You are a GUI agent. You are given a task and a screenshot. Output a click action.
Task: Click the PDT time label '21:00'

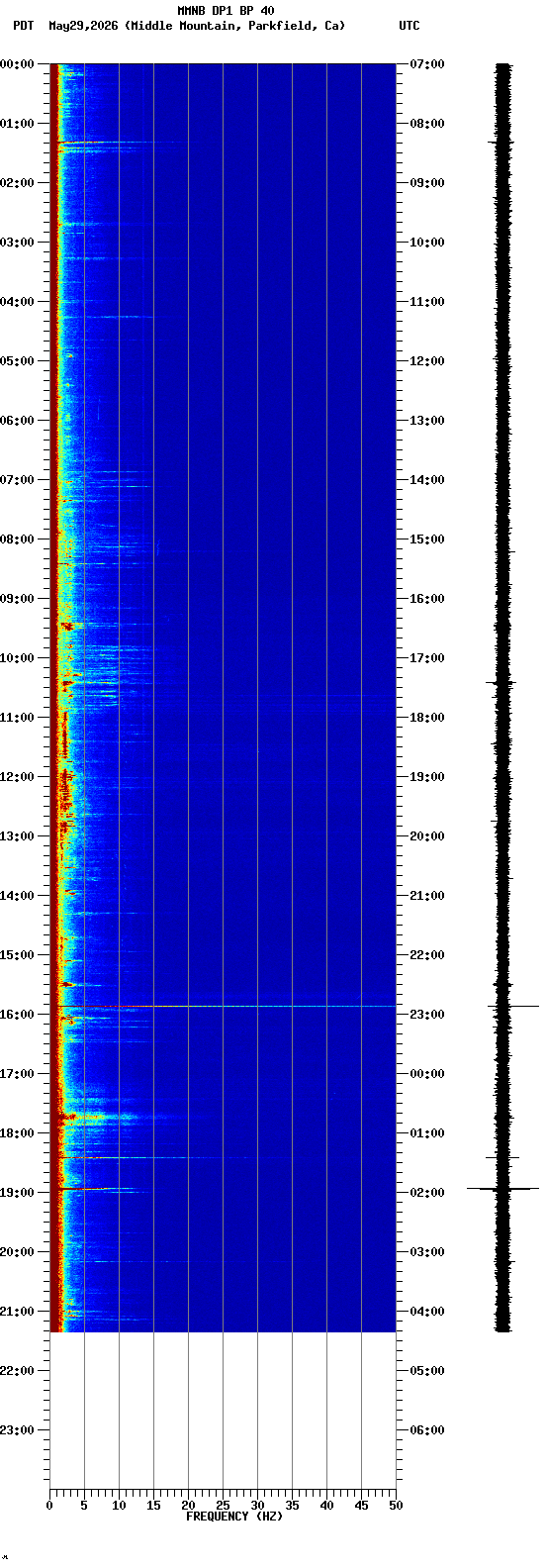pos(16,1312)
